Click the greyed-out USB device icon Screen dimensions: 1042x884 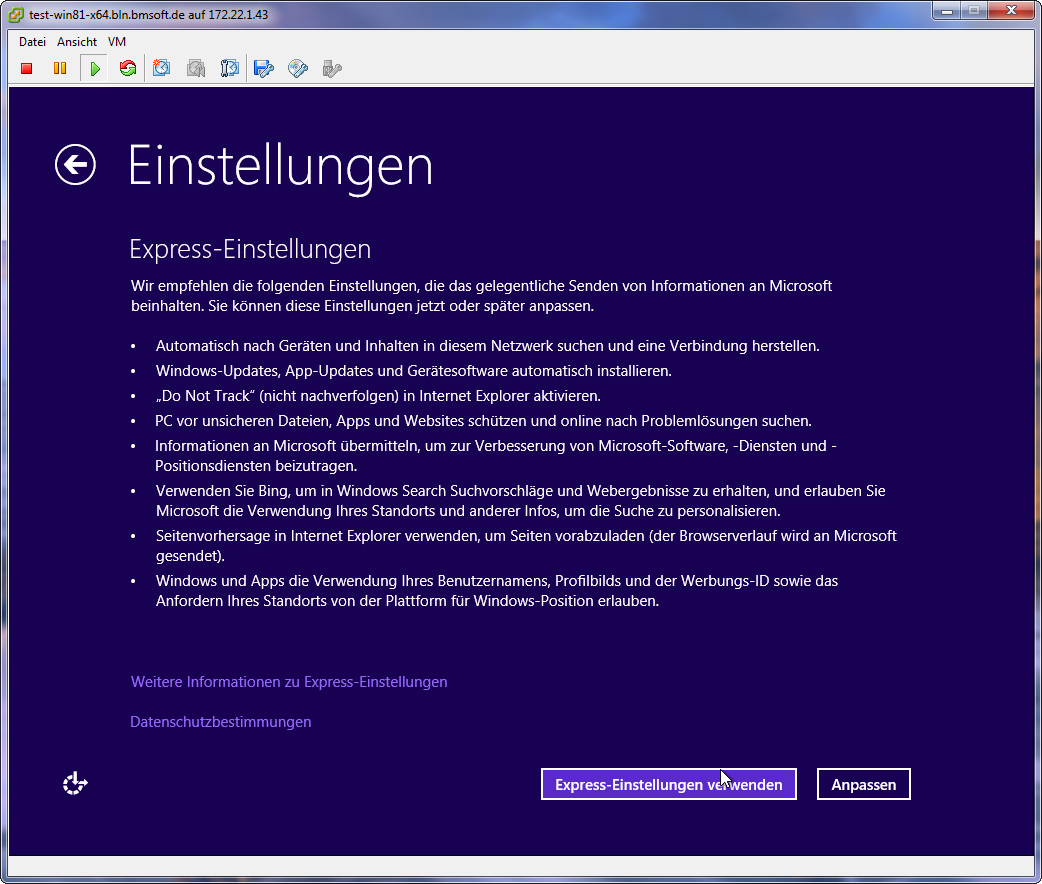click(x=332, y=68)
